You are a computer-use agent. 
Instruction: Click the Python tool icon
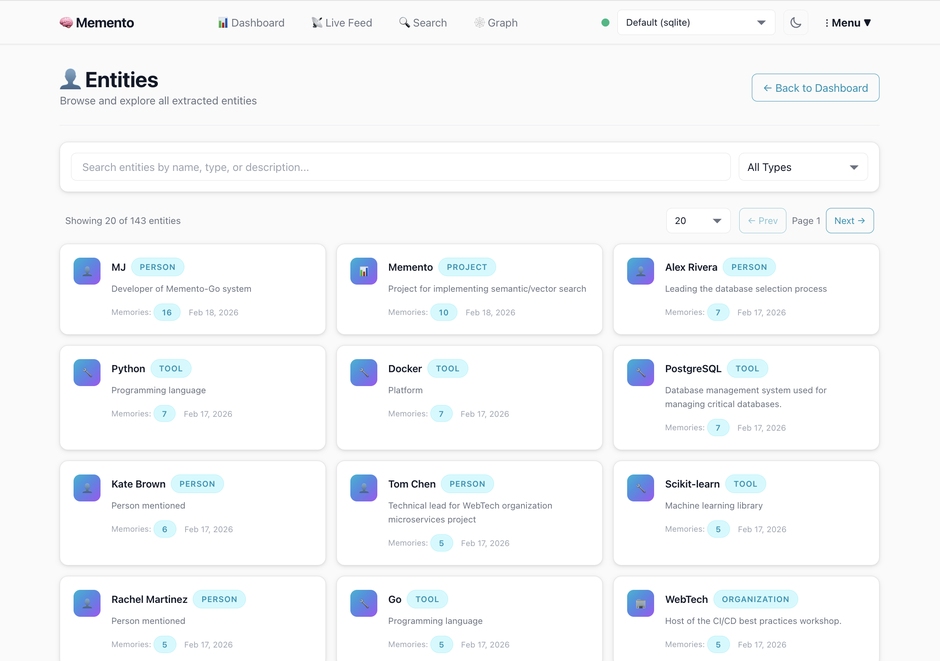[x=87, y=372]
